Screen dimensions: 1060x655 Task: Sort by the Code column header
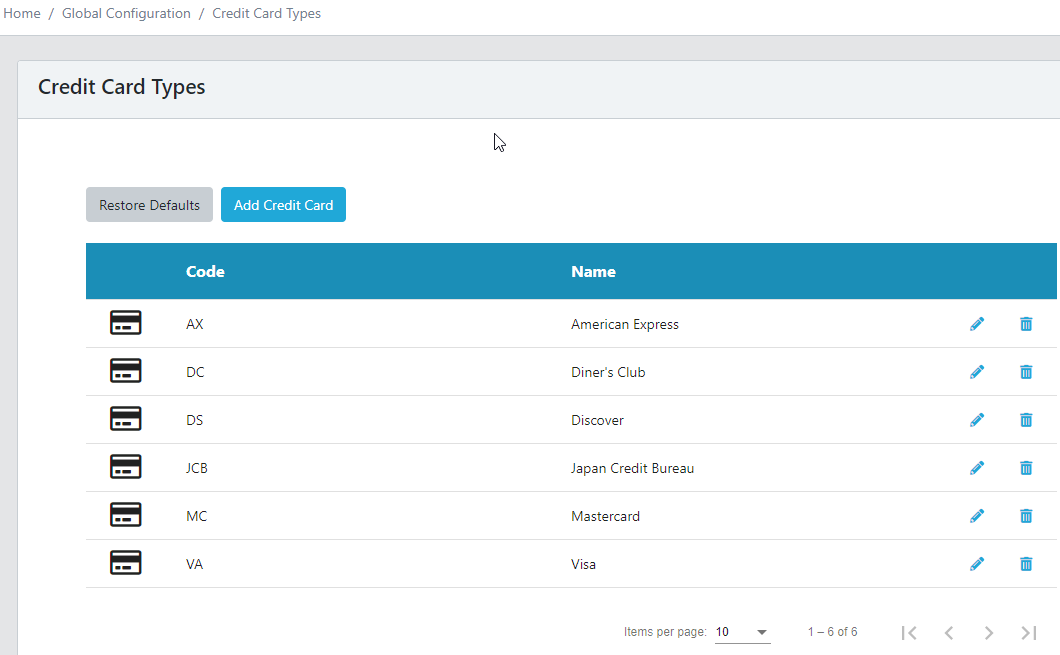pos(205,271)
